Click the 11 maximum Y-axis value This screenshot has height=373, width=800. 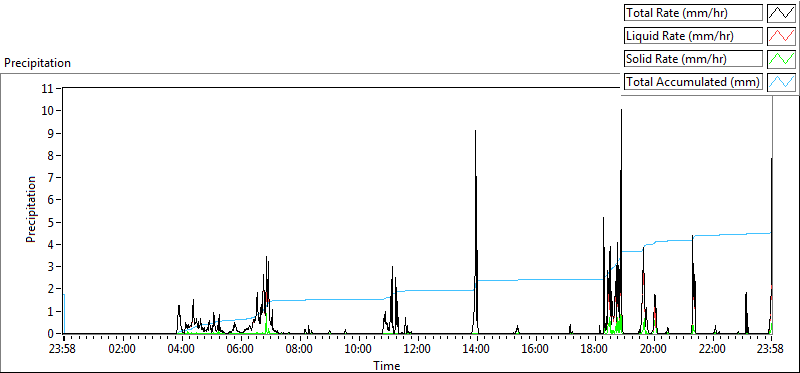48,88
